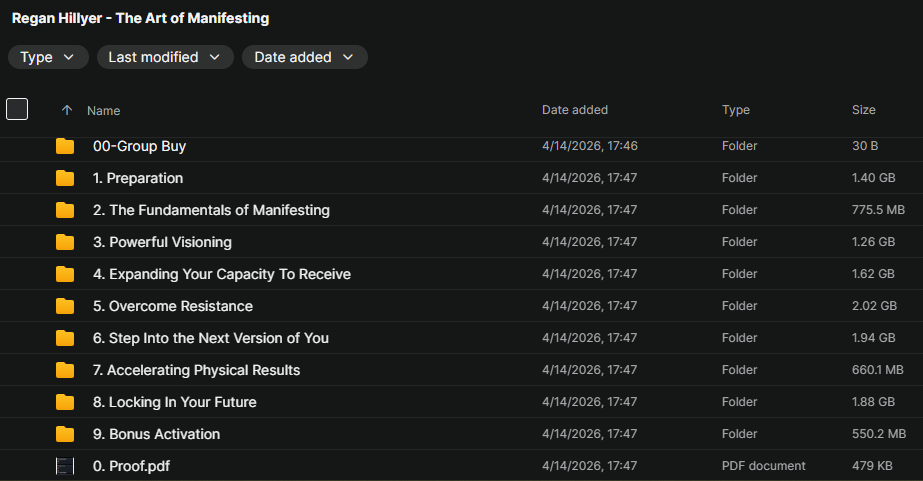Screen dimensions: 923x481
Task: Click the folder icon for 1. Preparation
Action: click(x=65, y=178)
